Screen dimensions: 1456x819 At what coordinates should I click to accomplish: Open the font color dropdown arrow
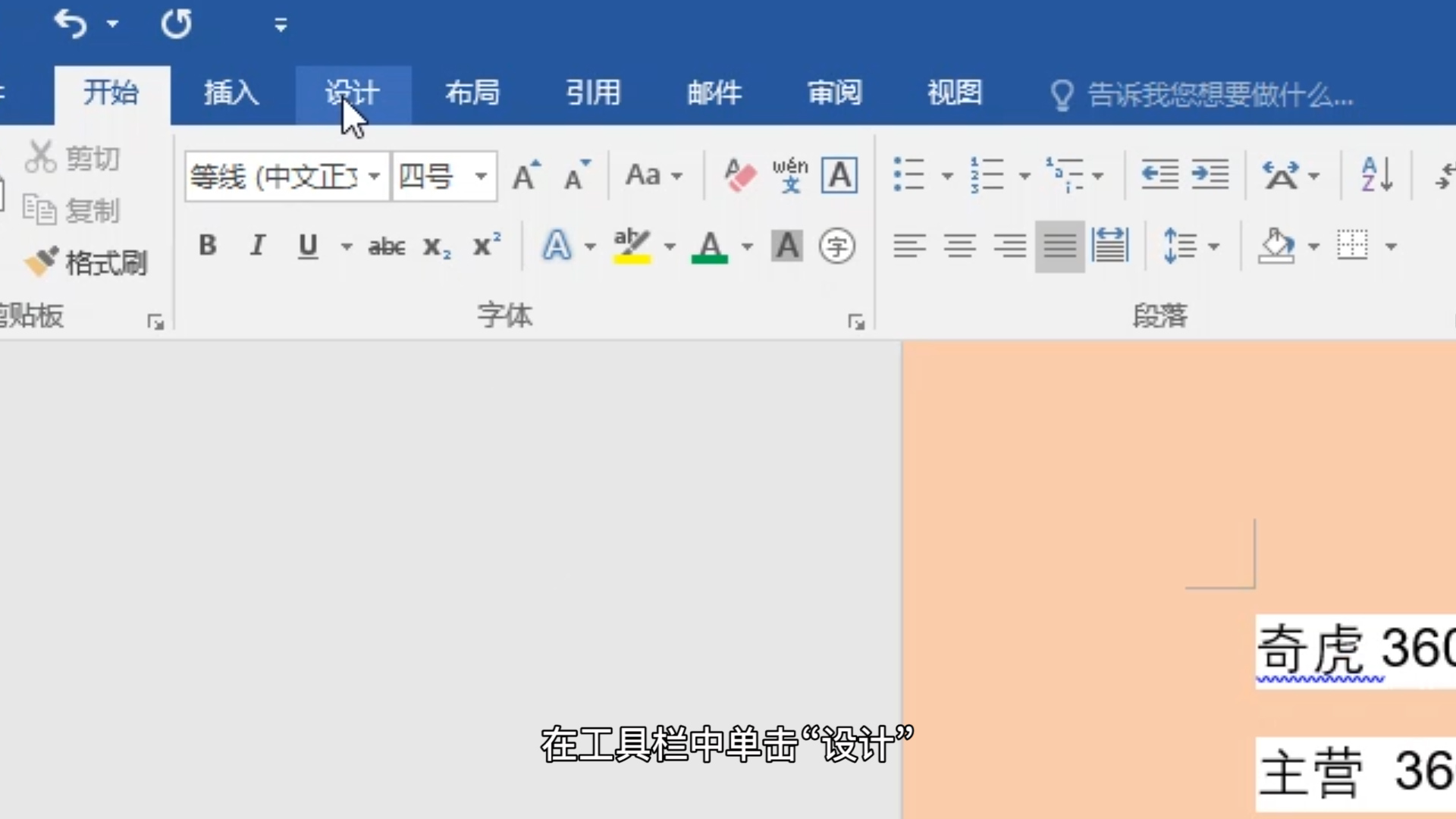tap(747, 246)
